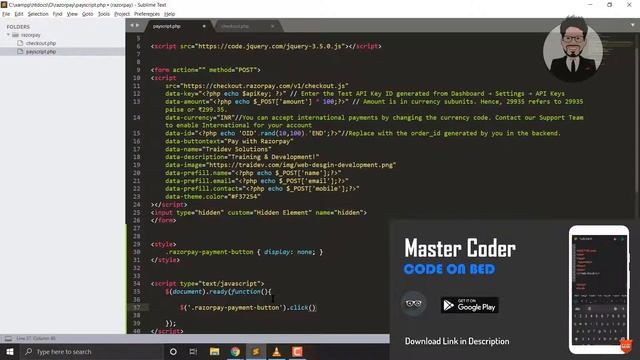Open VLC media player from the taskbar

(x=277, y=351)
